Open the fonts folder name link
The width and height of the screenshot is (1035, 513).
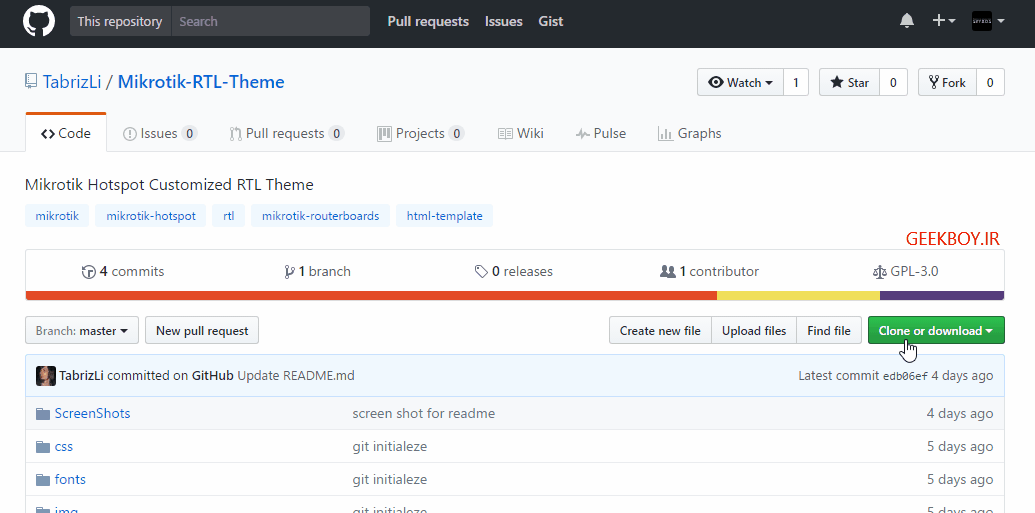click(70, 479)
